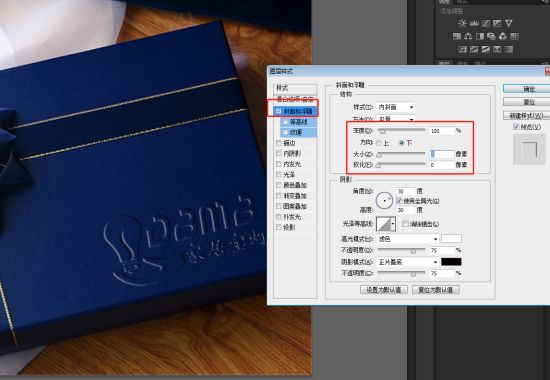Click the 高度 altitude field showing 30
This screenshot has height=380, width=550.
click(x=405, y=210)
